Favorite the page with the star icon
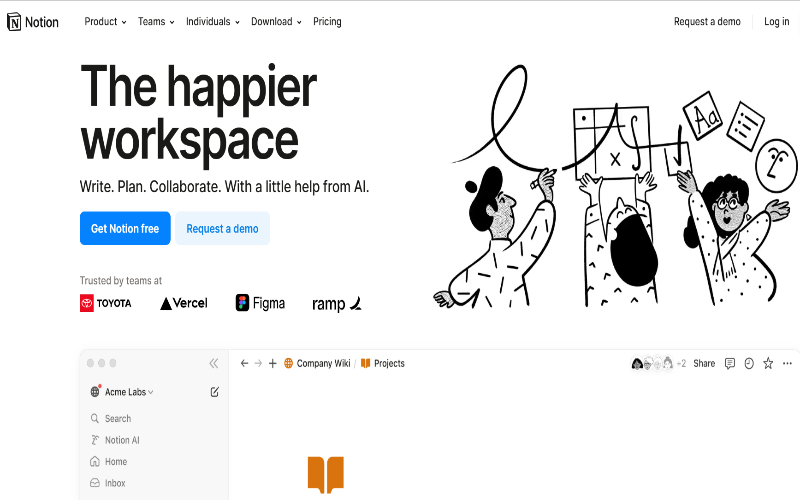Image resolution: width=800 pixels, height=500 pixels. (x=768, y=363)
